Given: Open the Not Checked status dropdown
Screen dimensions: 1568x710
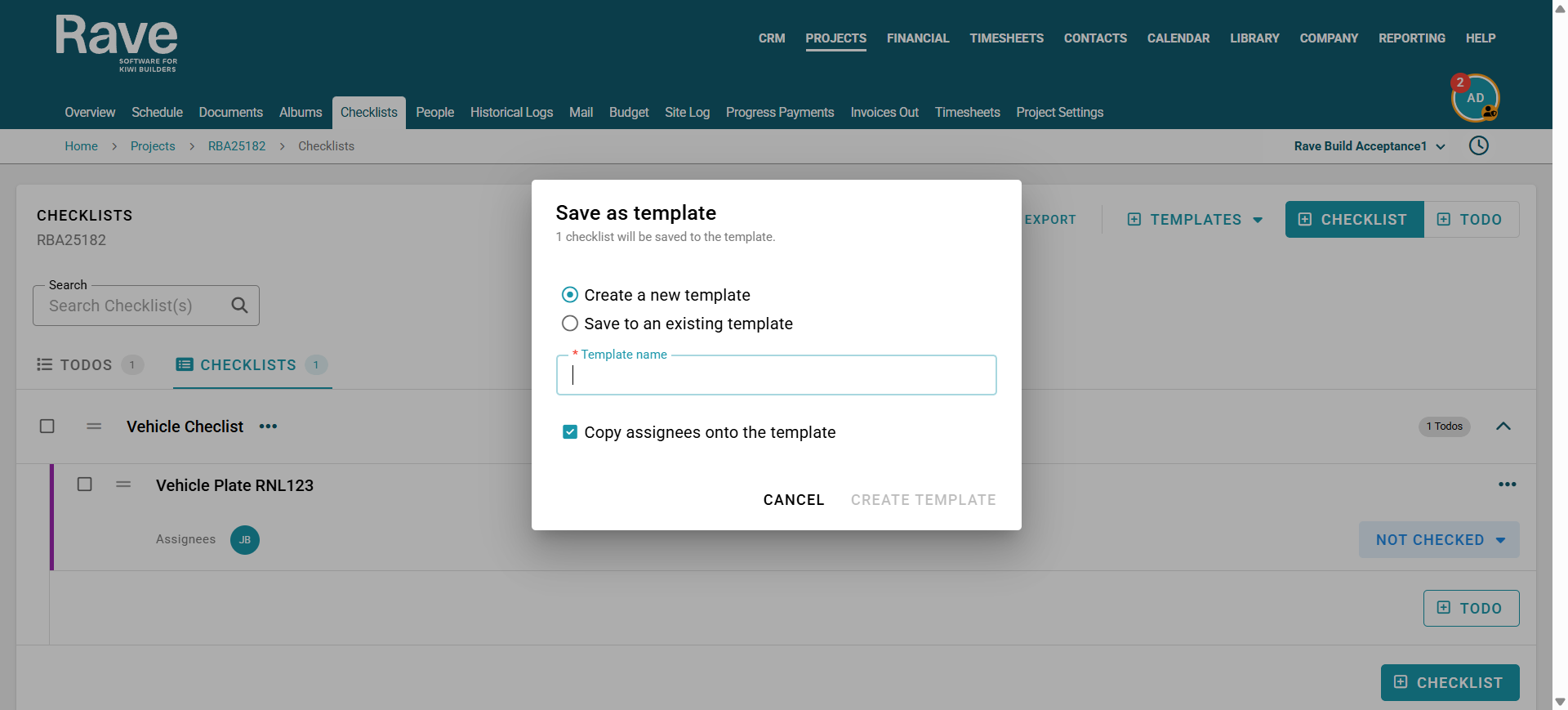Looking at the screenshot, I should pyautogui.click(x=1439, y=540).
